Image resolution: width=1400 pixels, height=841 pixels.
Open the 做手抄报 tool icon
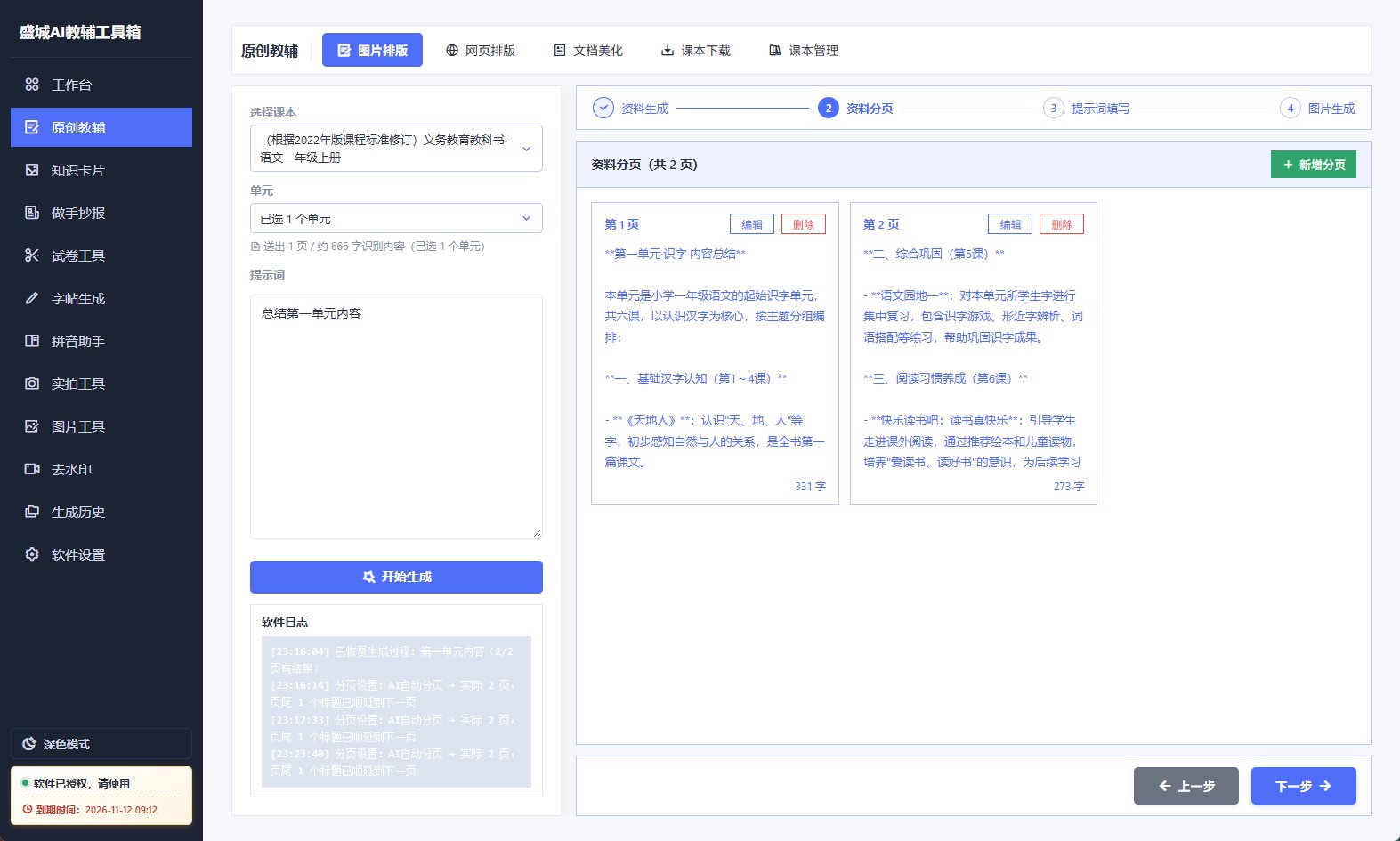coord(32,213)
